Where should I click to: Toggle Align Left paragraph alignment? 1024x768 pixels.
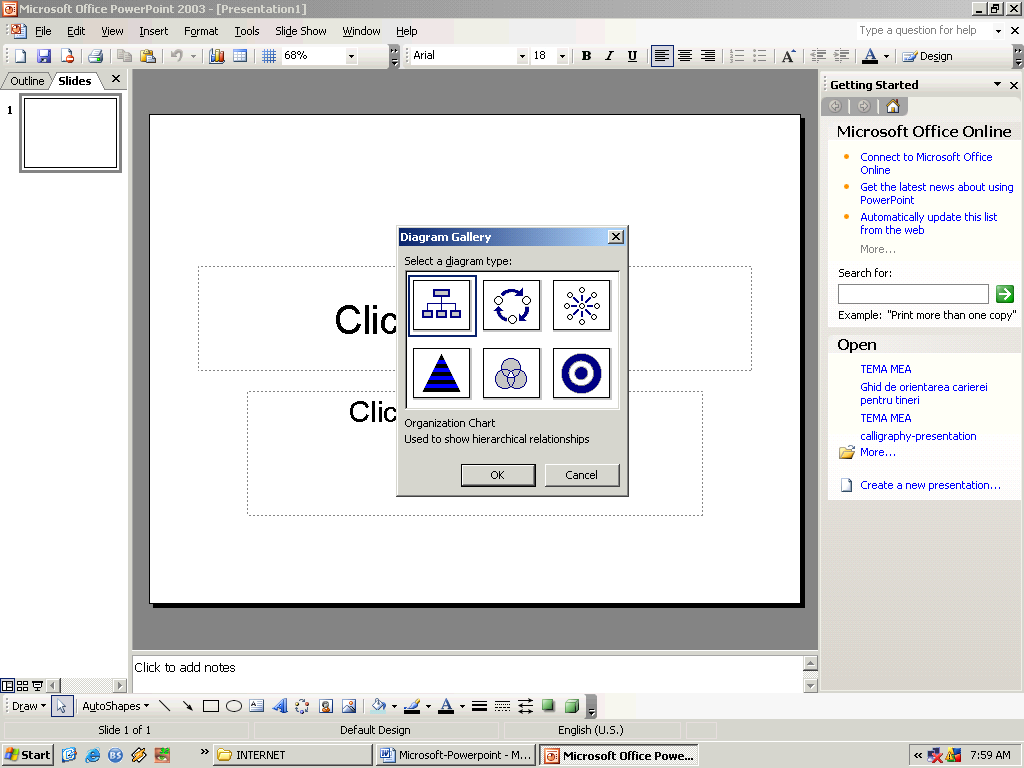point(662,56)
